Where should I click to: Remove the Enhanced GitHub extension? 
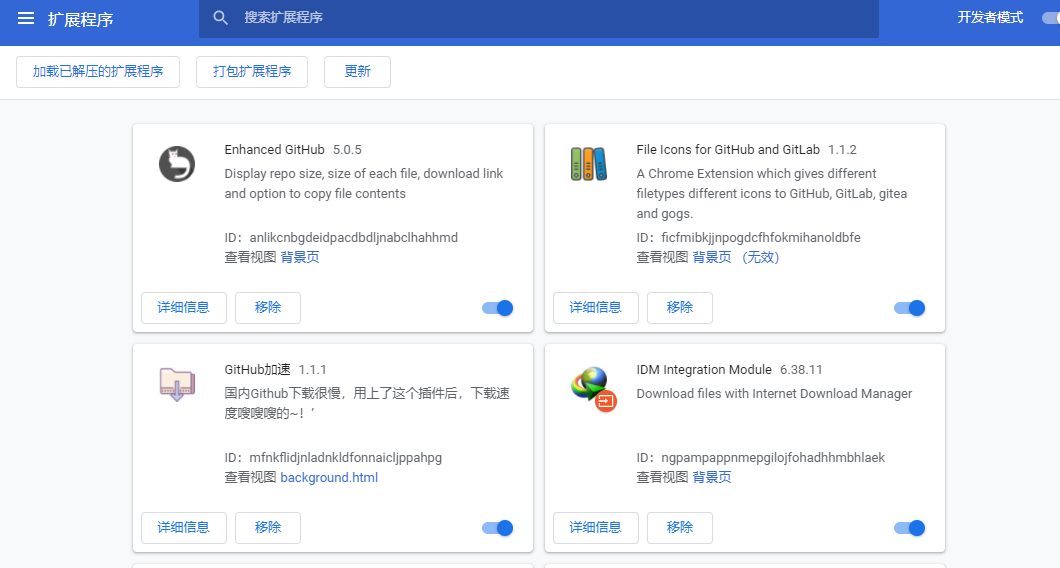tap(268, 308)
